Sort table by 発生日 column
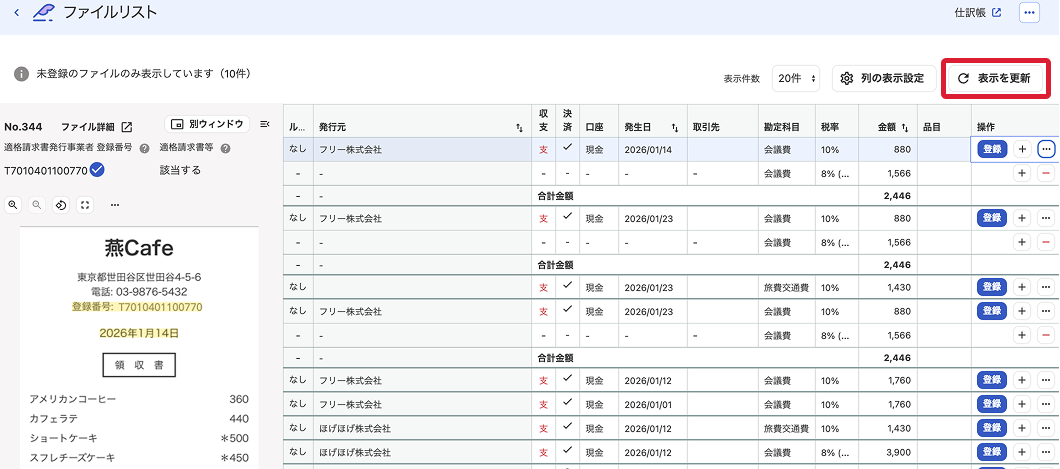Screen dimensions: 1060x469 pyautogui.click(x=675, y=127)
